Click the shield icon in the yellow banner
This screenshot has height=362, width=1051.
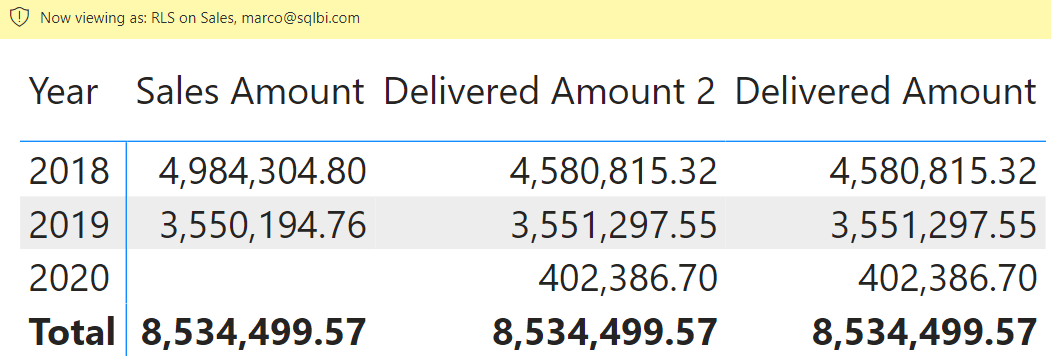pyautogui.click(x=21, y=17)
